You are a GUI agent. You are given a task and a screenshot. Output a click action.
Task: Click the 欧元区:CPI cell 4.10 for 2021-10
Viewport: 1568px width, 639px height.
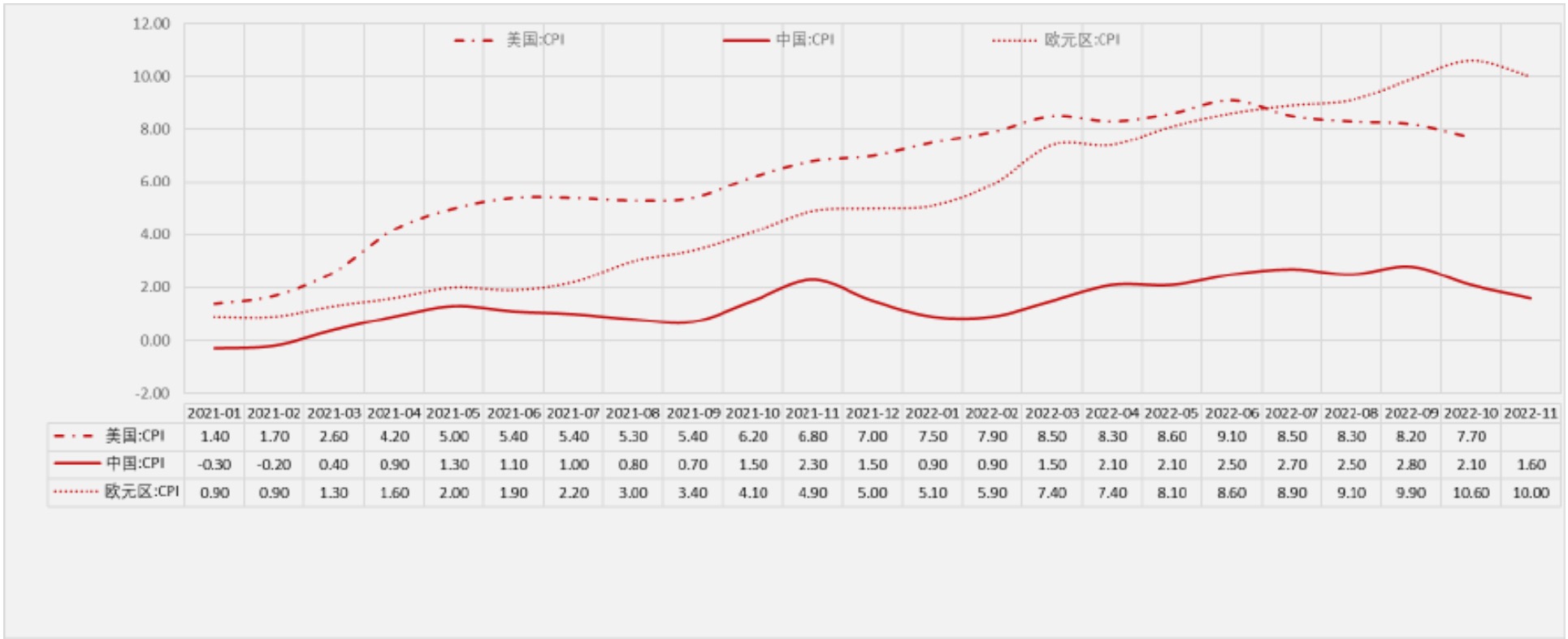tap(753, 493)
